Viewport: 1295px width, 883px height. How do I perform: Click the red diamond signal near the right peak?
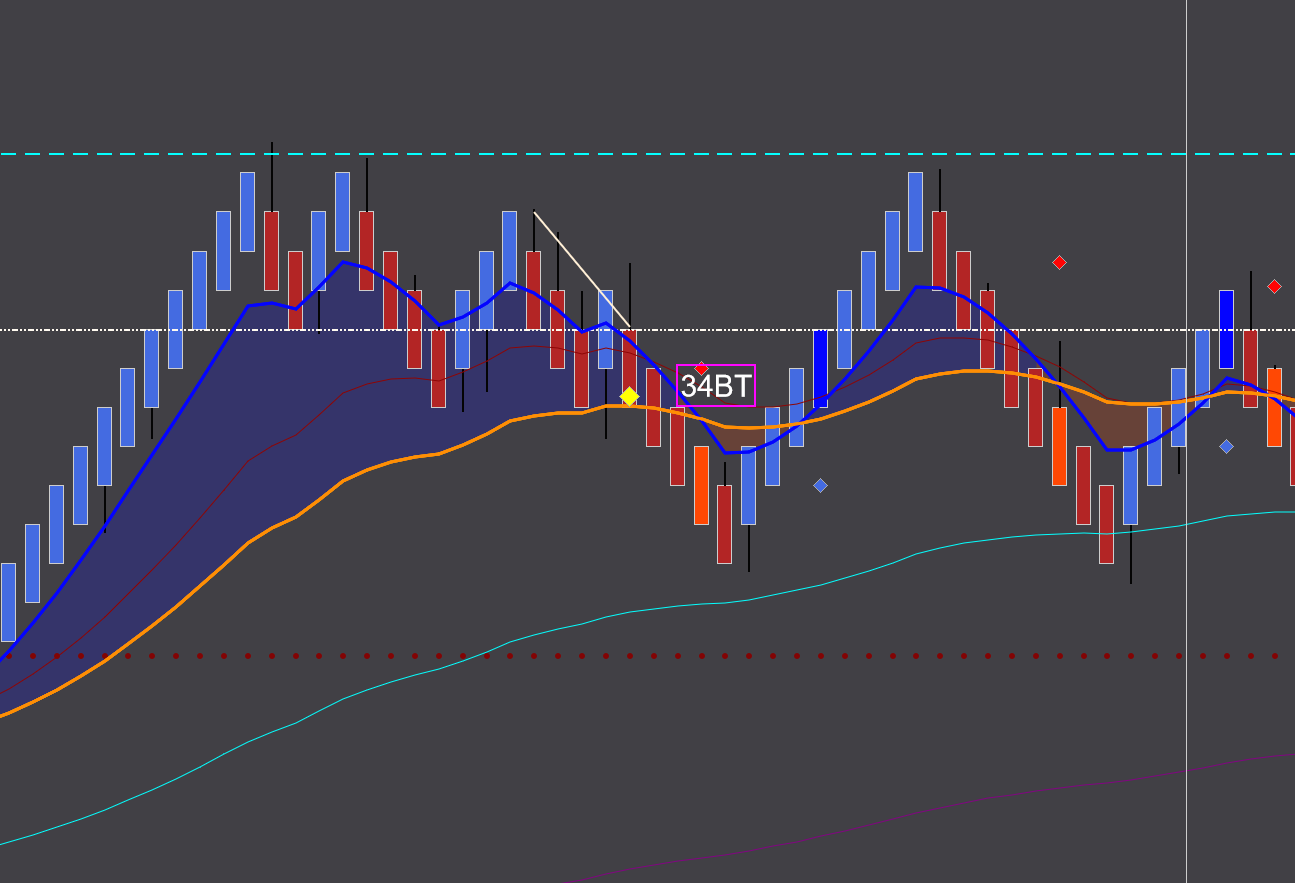[1059, 263]
